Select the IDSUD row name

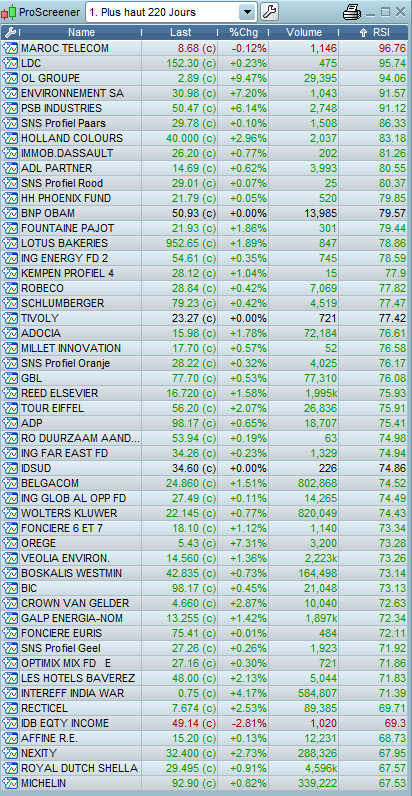[36, 468]
